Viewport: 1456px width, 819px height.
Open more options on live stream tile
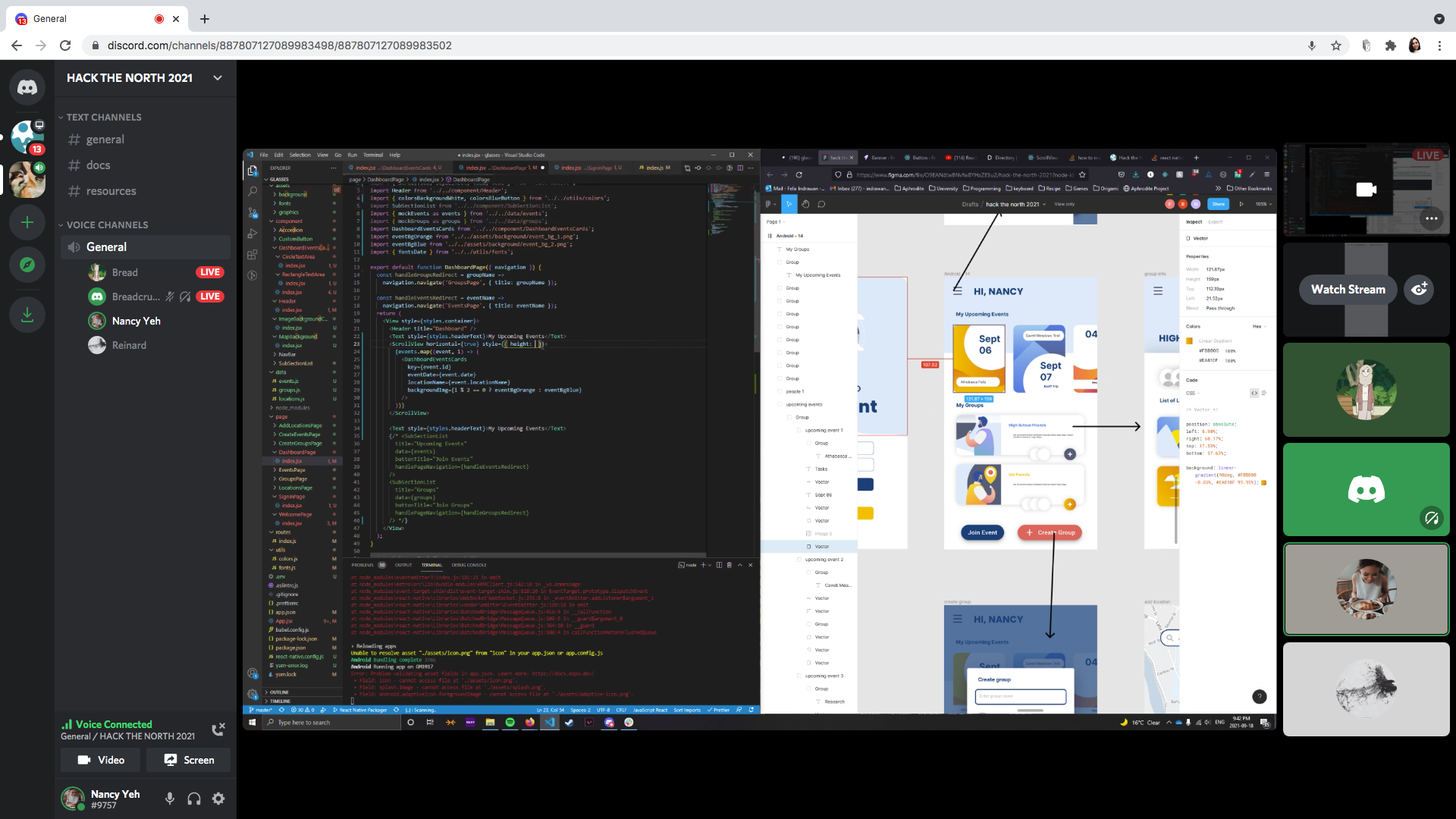pyautogui.click(x=1431, y=218)
